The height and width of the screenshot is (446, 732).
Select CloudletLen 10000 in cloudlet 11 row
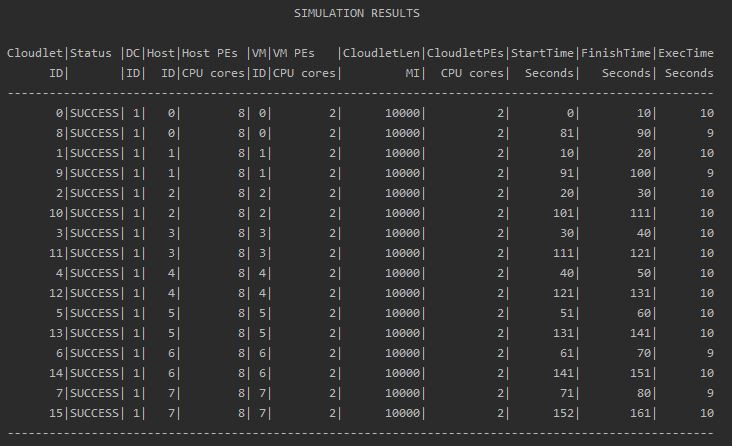[x=402, y=253]
